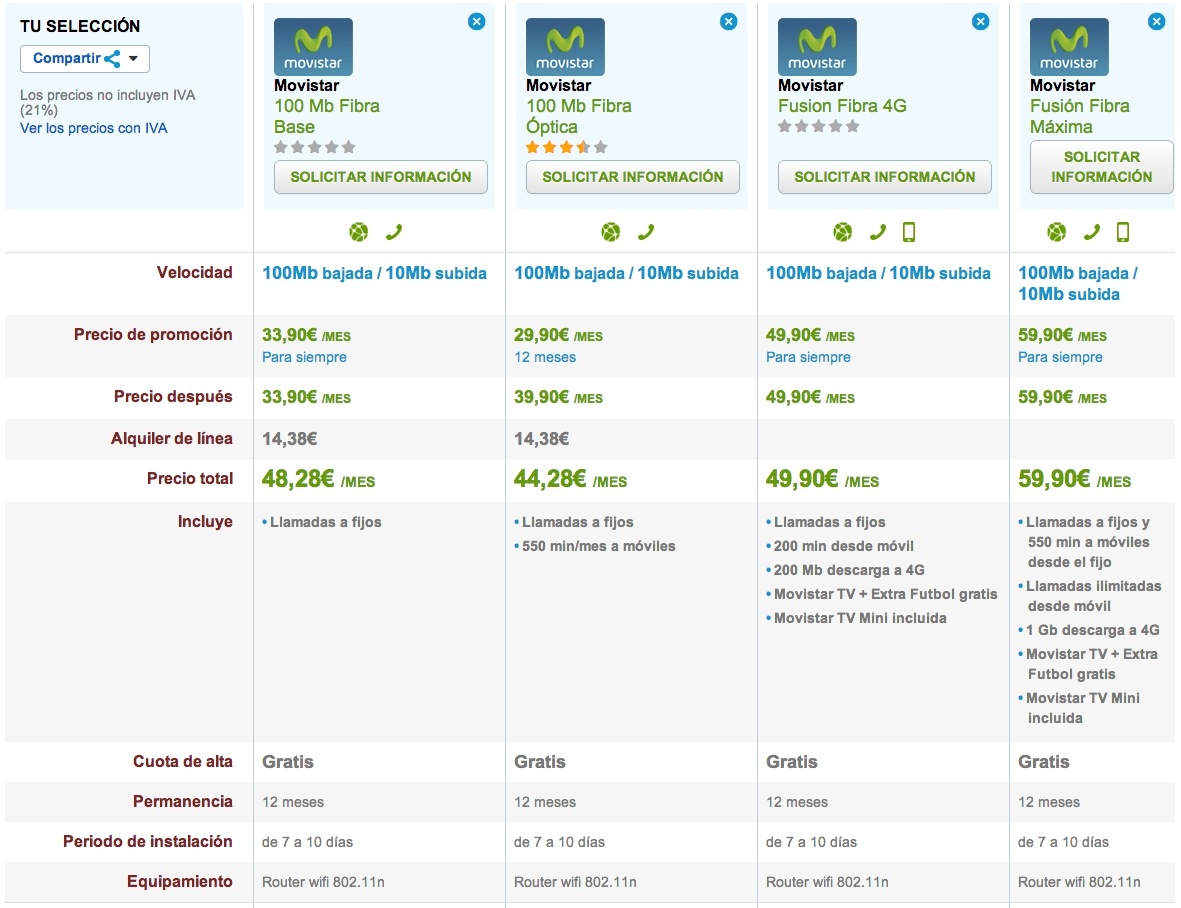Request information for Fusion Fibra 4G

pos(884,177)
